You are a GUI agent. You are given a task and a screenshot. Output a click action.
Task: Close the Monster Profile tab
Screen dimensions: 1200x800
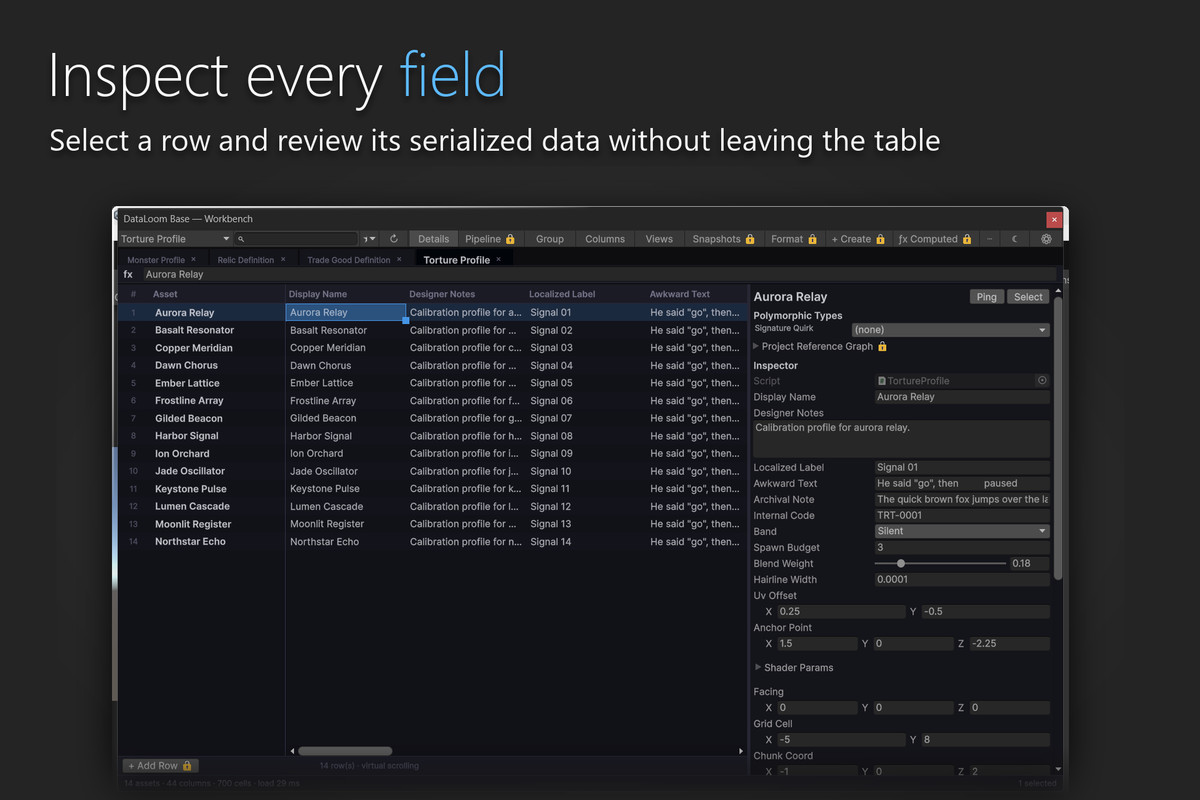point(193,260)
